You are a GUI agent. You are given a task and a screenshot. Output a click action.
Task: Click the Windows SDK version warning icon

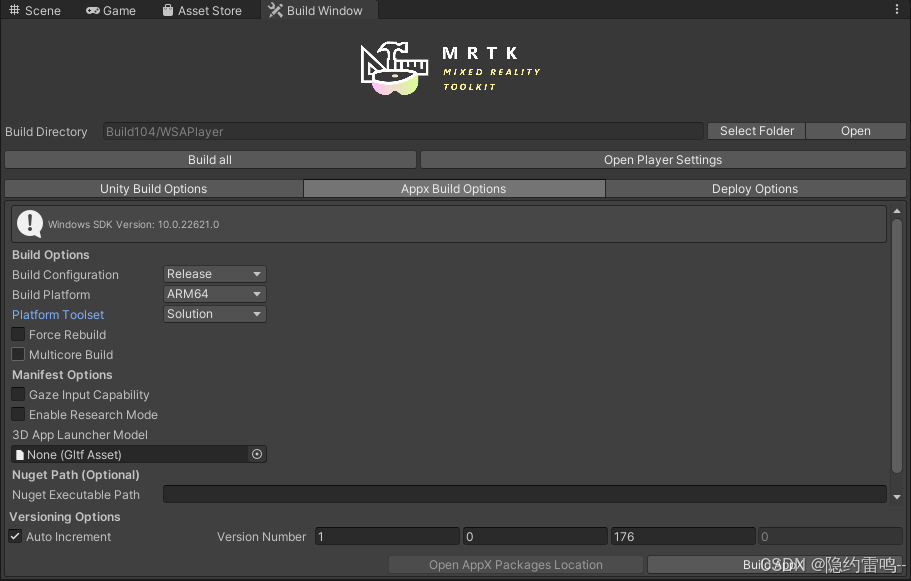(x=30, y=224)
